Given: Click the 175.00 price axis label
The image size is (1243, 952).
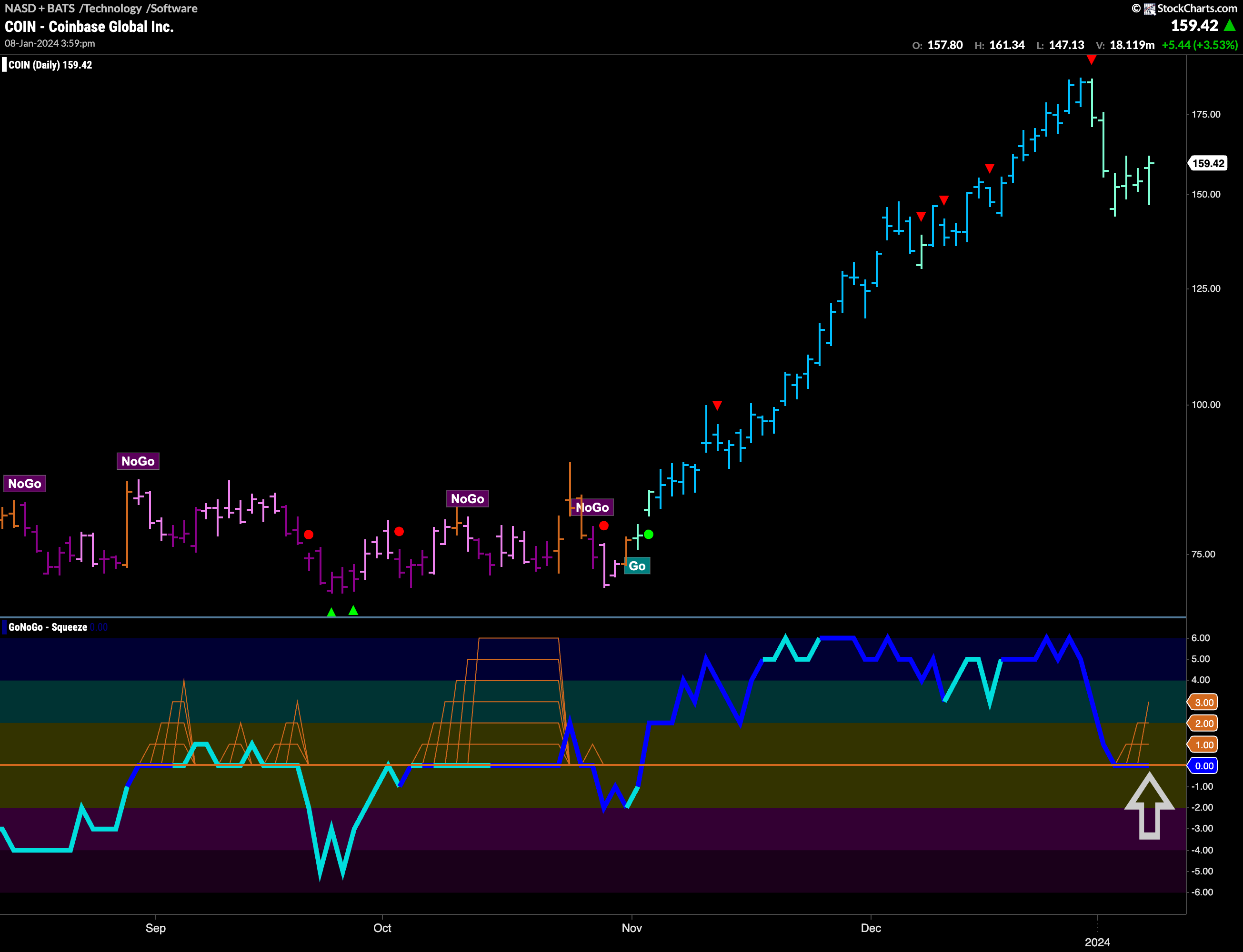Looking at the screenshot, I should tap(1205, 114).
